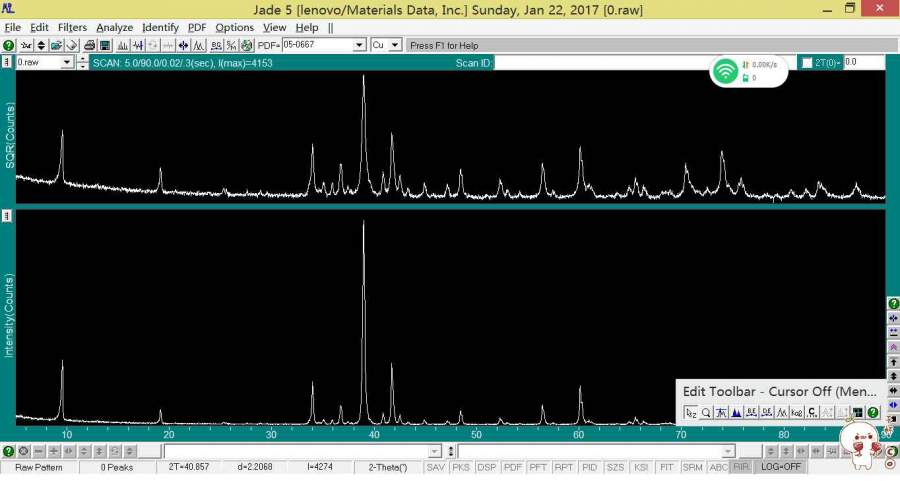Toggle the 2T(0) checkbox
The image size is (900, 481).
[x=807, y=63]
